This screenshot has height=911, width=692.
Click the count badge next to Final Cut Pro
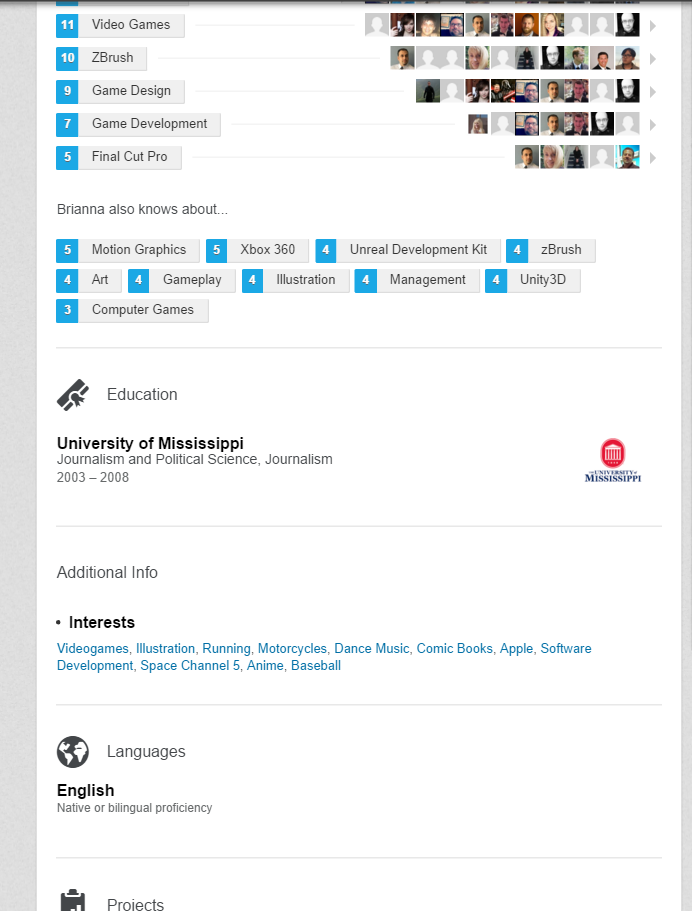point(67,157)
